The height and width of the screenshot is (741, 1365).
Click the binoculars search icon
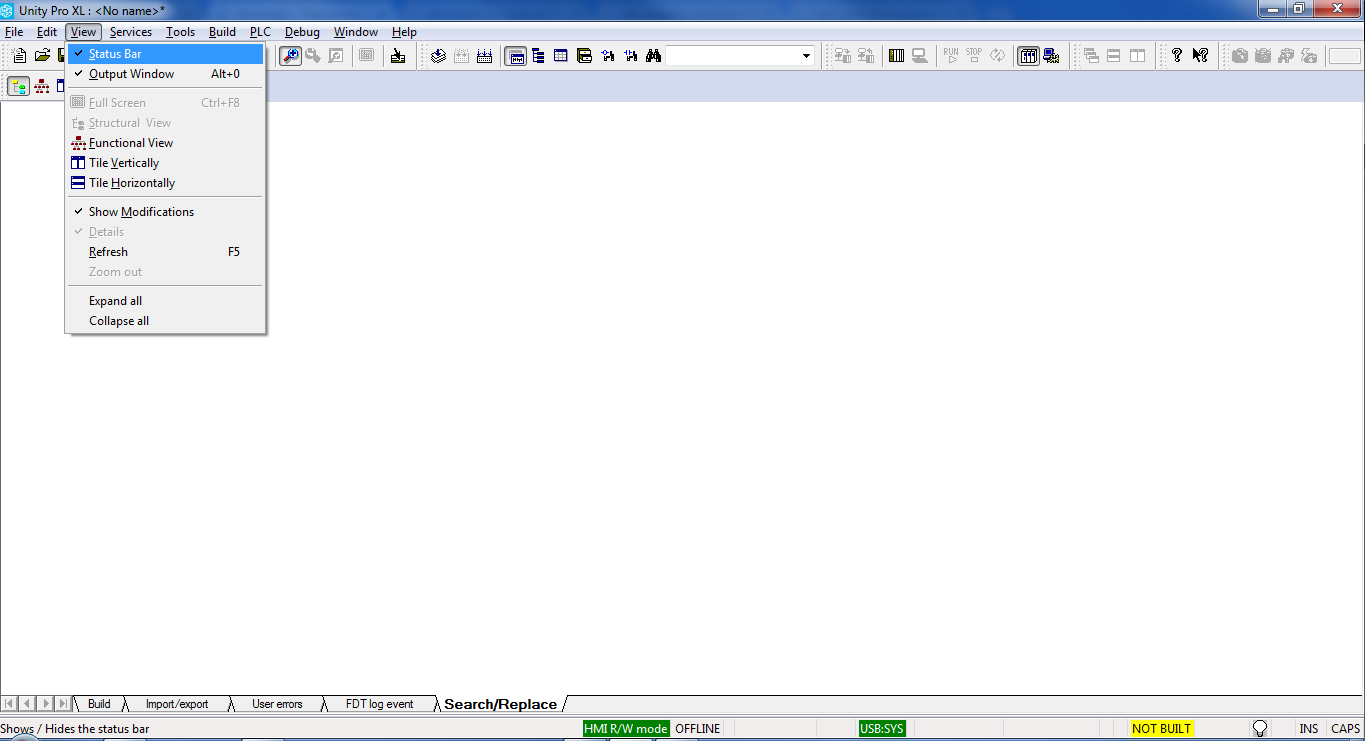(x=653, y=56)
